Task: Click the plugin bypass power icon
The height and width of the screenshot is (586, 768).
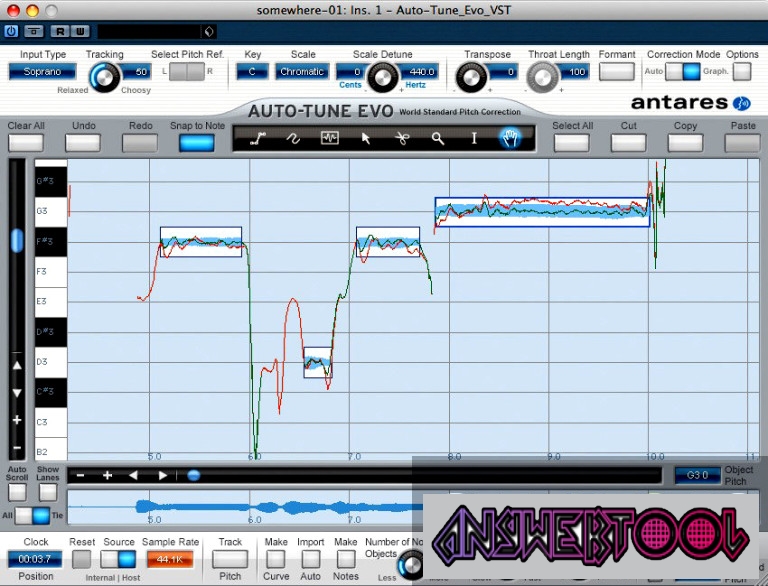Action: pyautogui.click(x=11, y=31)
